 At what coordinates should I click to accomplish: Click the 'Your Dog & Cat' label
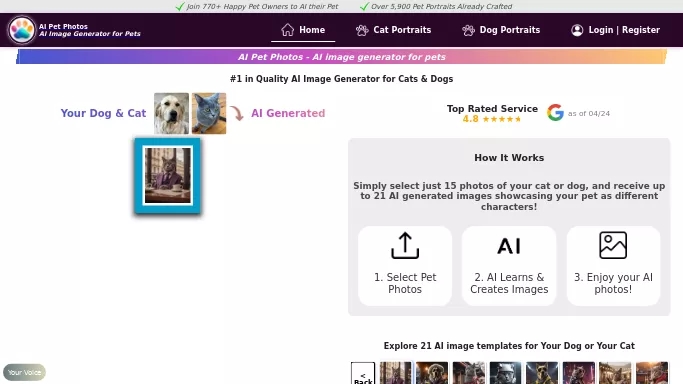click(103, 113)
